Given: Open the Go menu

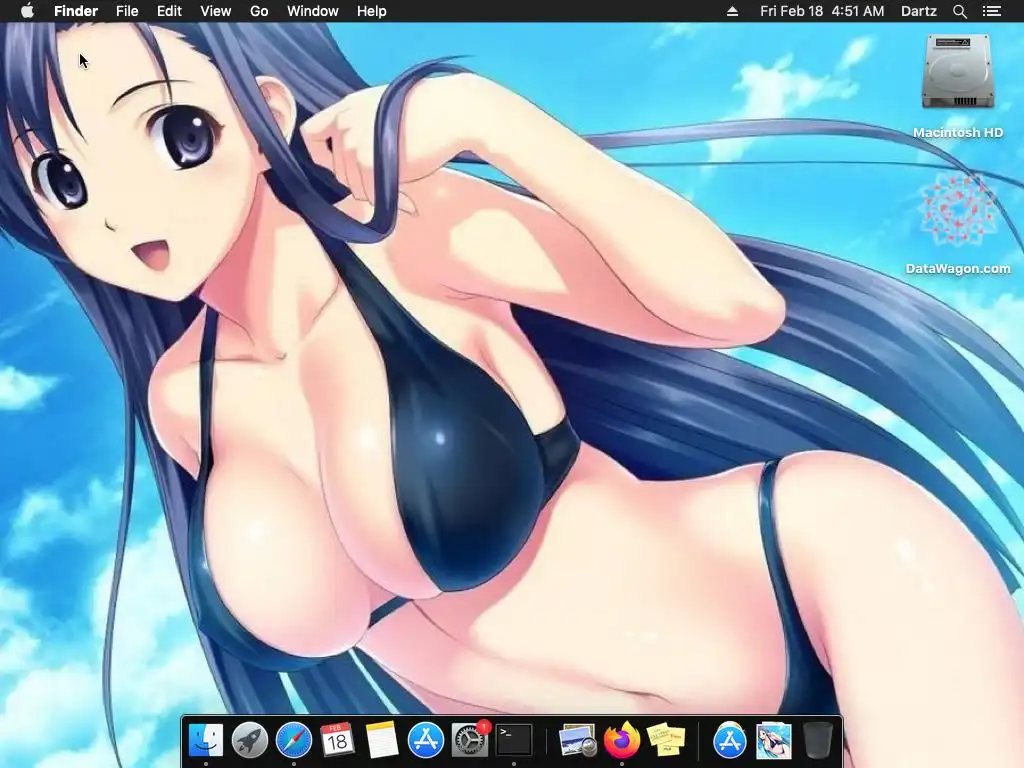Looking at the screenshot, I should 259,11.
